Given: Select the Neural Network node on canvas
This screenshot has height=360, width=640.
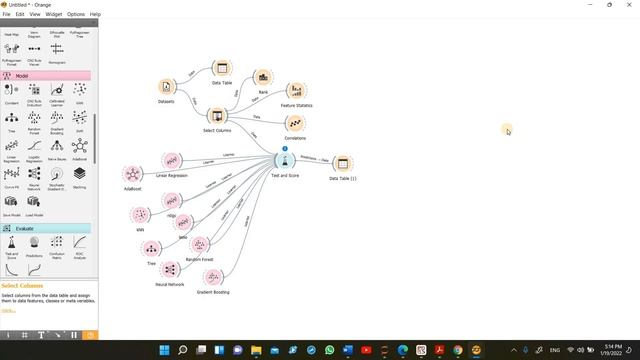Looking at the screenshot, I should pos(170,269).
